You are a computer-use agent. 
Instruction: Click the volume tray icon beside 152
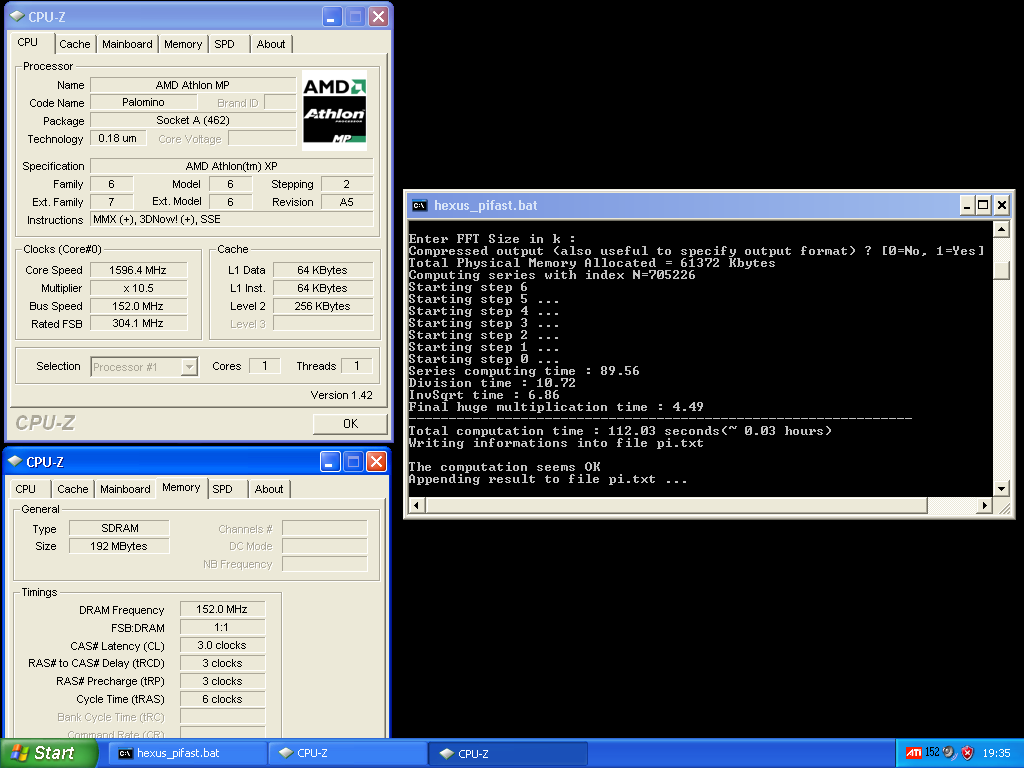950,753
